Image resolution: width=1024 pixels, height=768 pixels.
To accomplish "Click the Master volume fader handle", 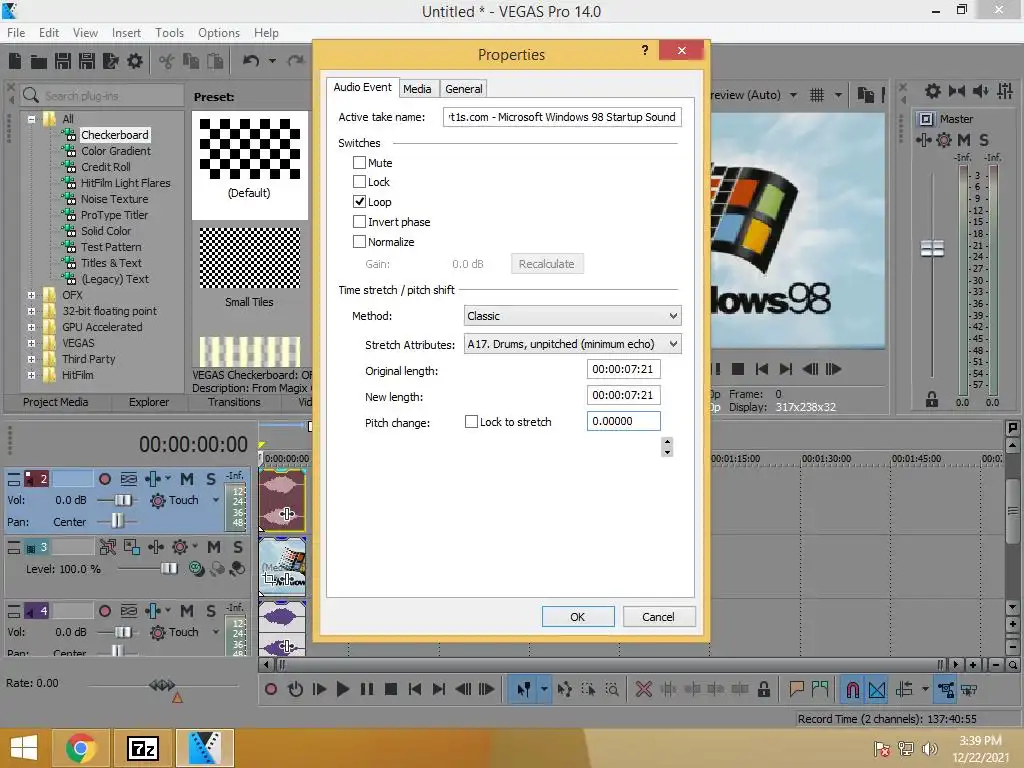I will click(x=932, y=249).
